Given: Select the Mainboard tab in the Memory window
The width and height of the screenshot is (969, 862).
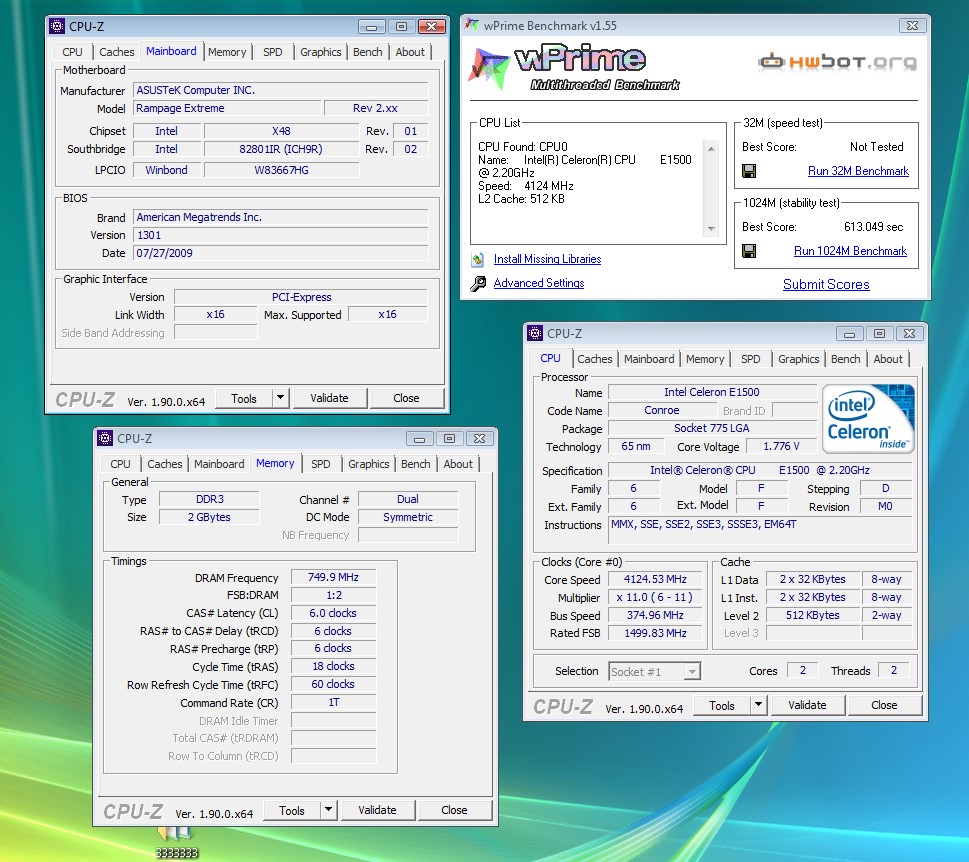Looking at the screenshot, I should tap(219, 464).
